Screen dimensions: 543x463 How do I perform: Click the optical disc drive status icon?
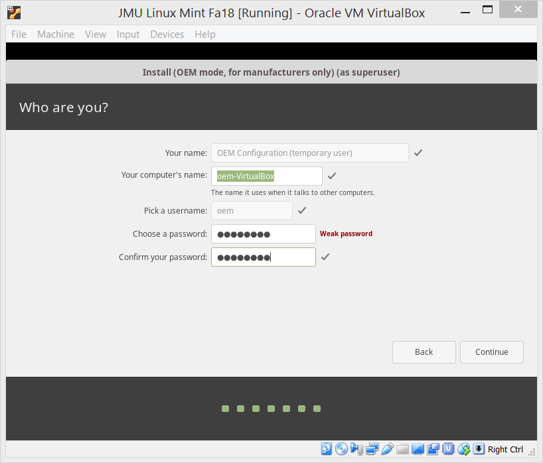click(x=341, y=449)
